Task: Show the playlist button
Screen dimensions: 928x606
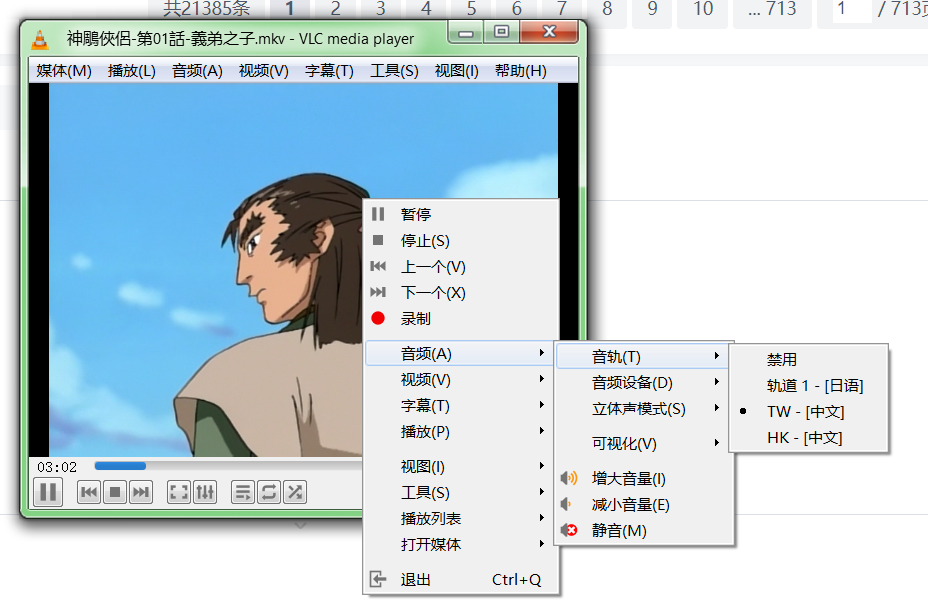Action: [x=243, y=492]
